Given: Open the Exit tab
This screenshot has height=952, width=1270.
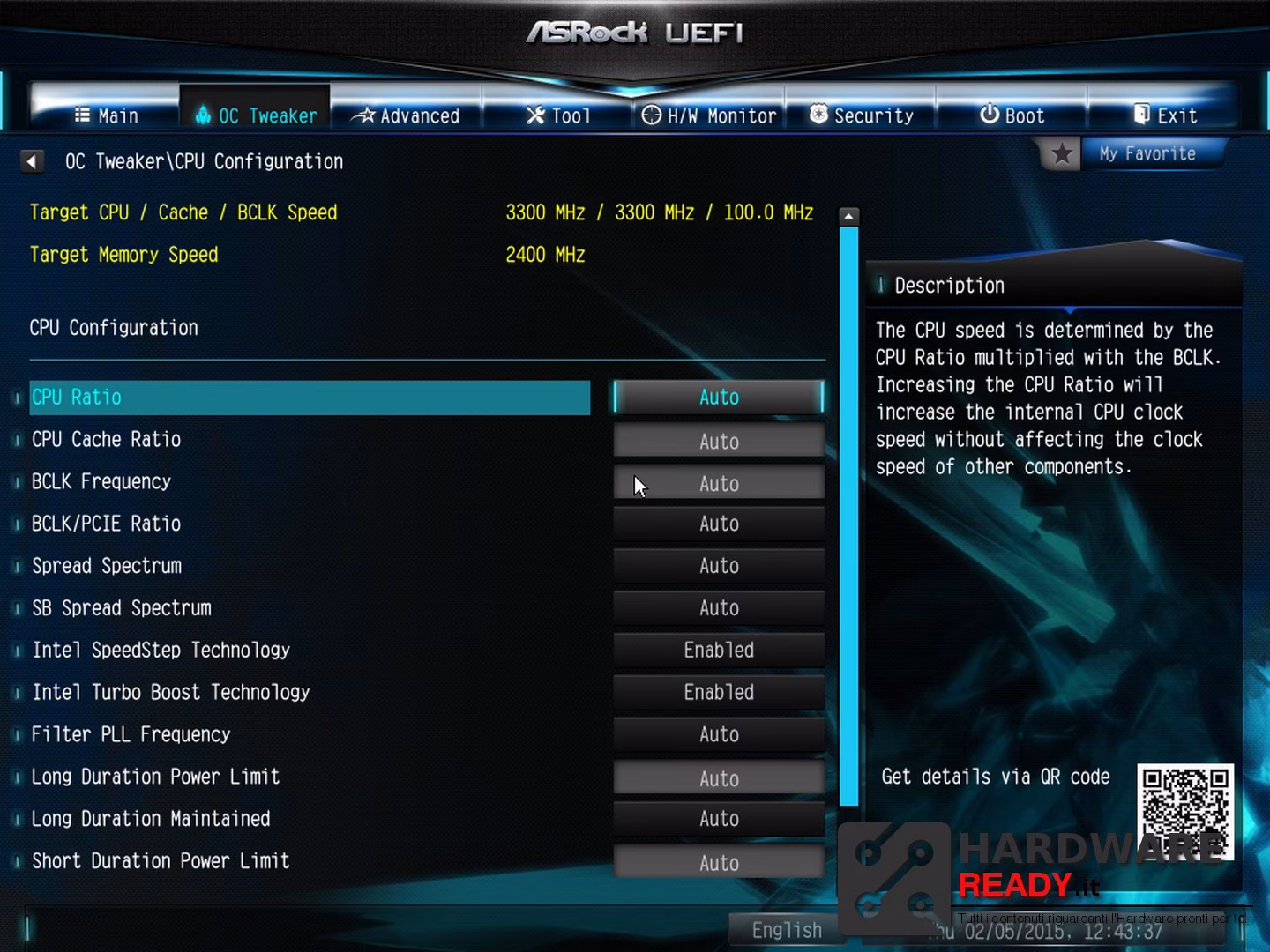Looking at the screenshot, I should click(x=1164, y=115).
